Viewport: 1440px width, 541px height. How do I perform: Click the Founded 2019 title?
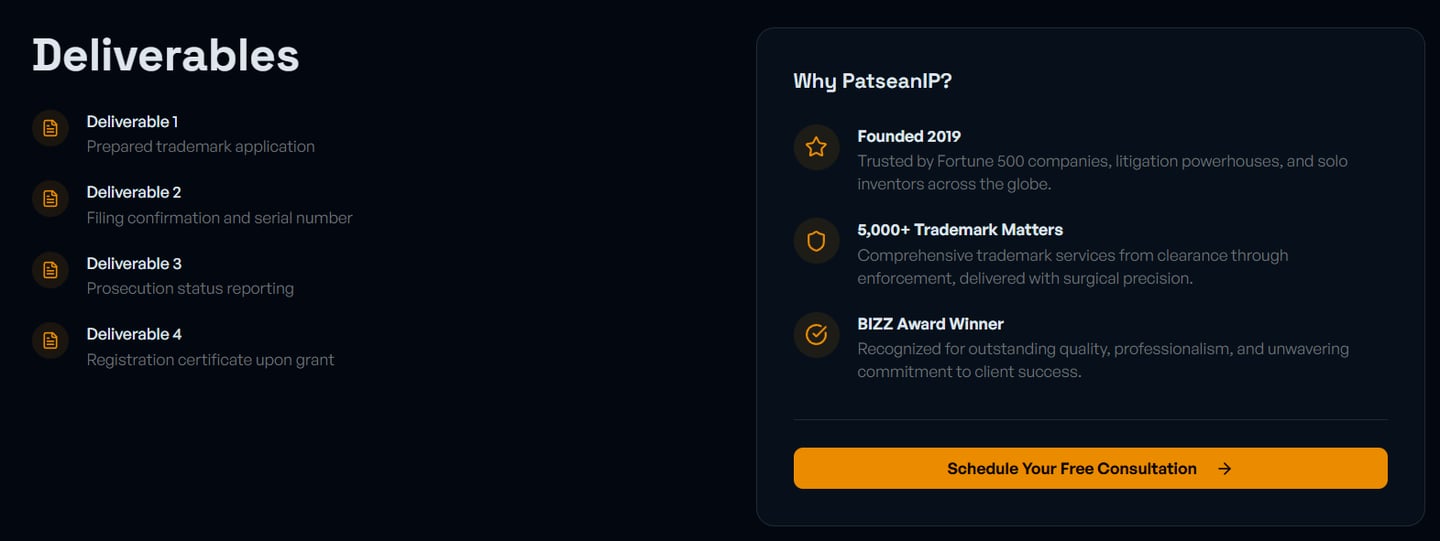tap(909, 136)
